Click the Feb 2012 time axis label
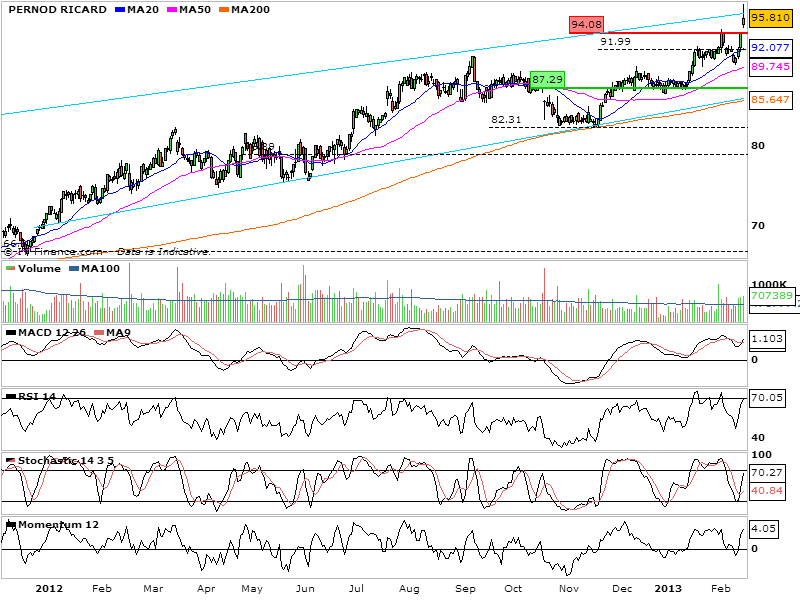800x600 pixels. click(102, 589)
